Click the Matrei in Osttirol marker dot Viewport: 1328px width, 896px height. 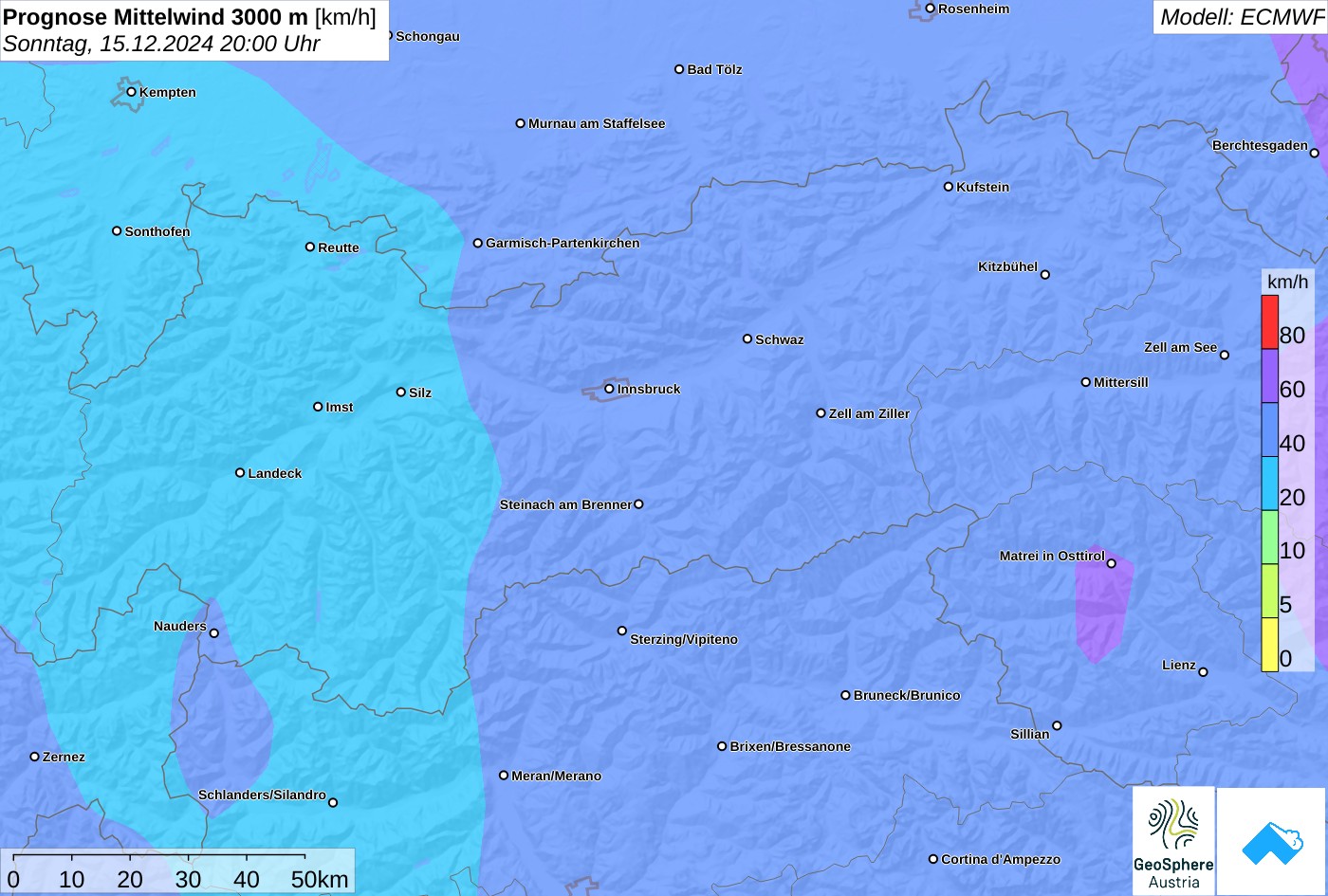click(1112, 564)
